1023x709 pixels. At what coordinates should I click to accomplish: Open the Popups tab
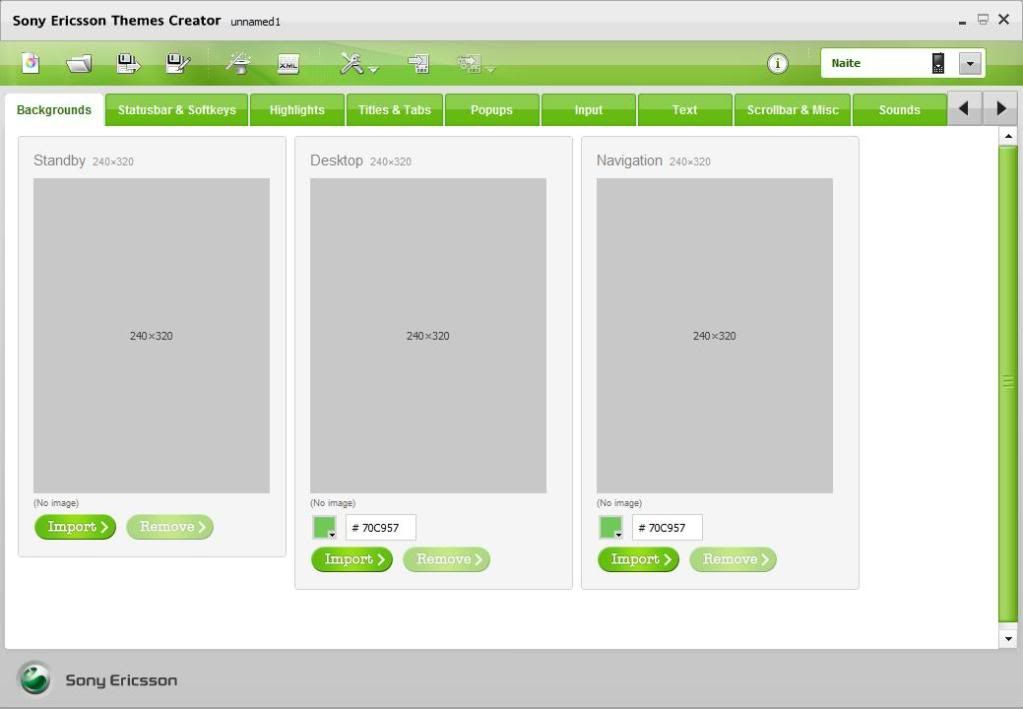coord(492,110)
